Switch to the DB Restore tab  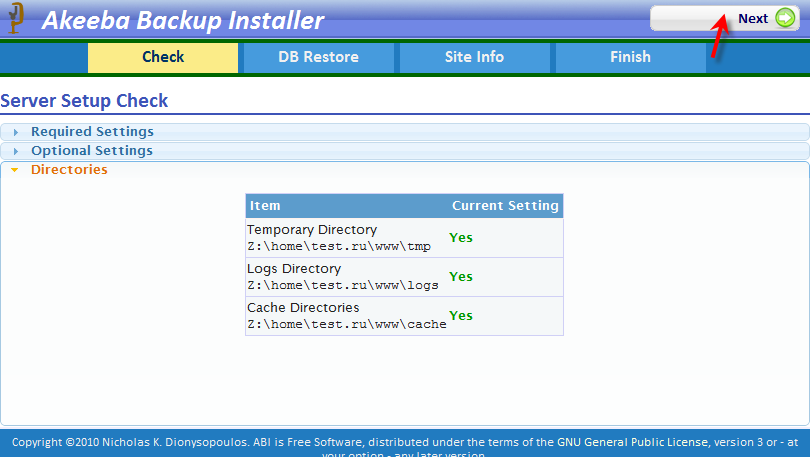click(x=319, y=57)
